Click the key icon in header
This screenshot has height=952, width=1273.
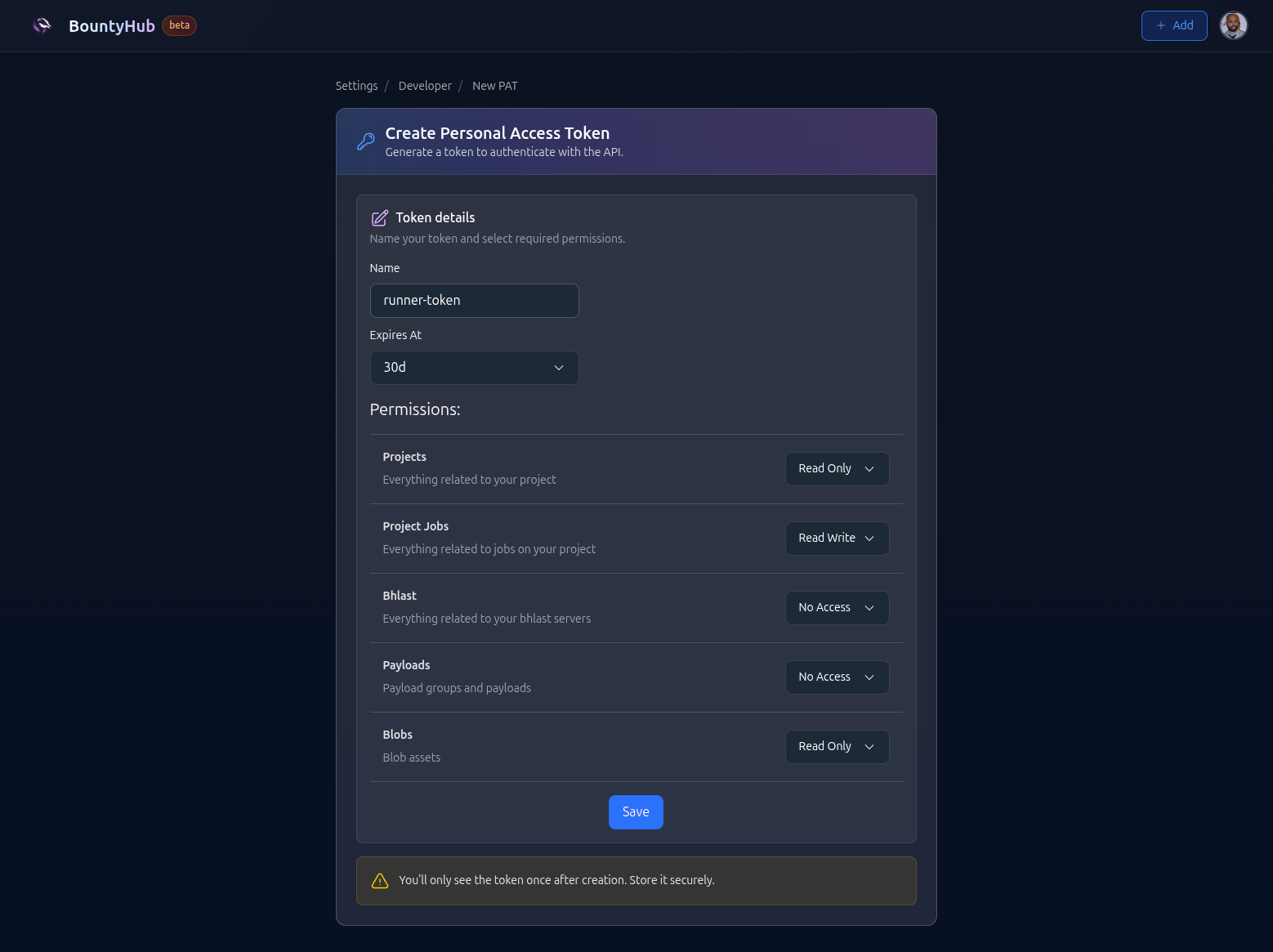point(366,141)
